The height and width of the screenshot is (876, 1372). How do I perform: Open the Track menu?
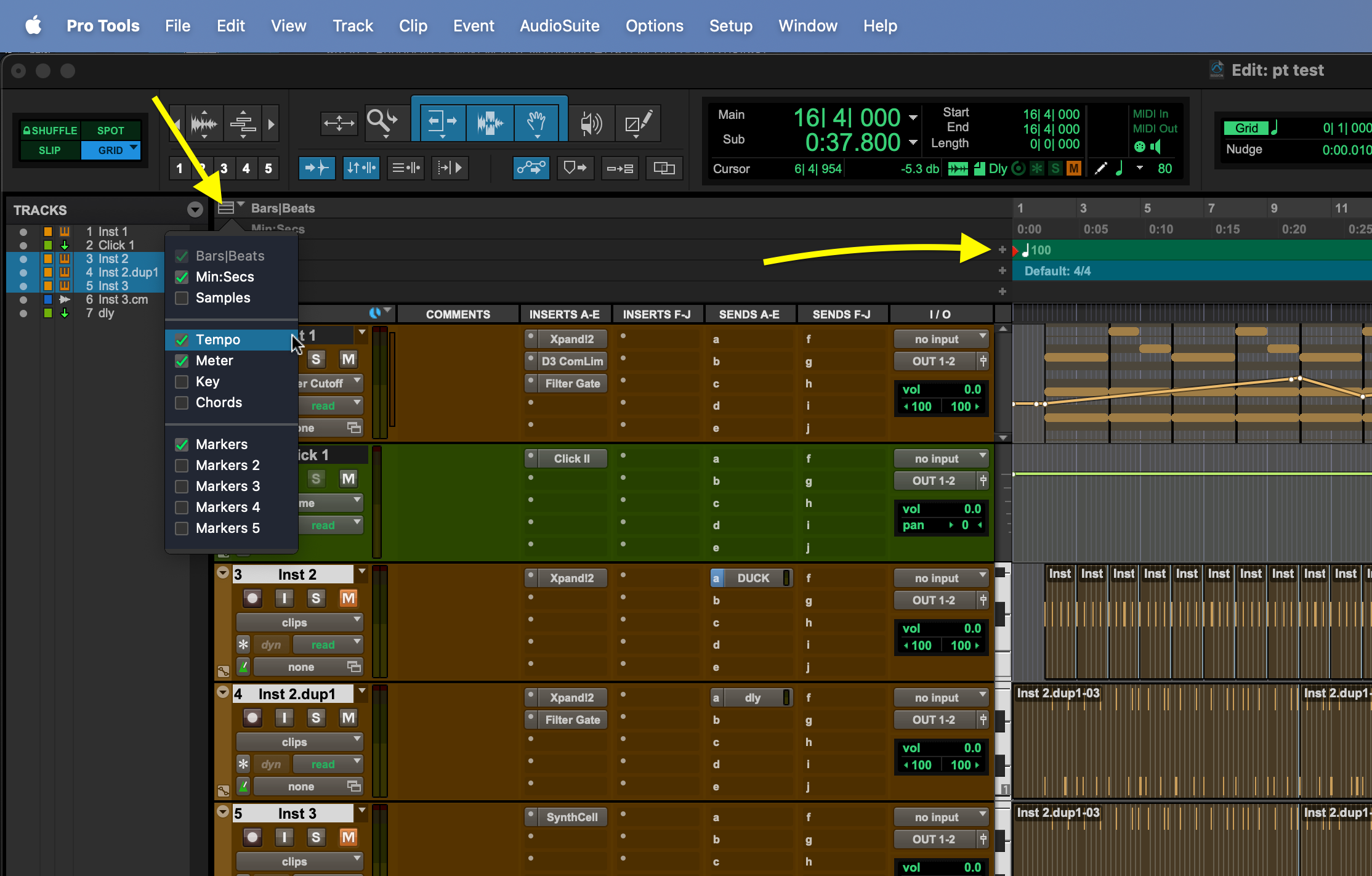353,26
